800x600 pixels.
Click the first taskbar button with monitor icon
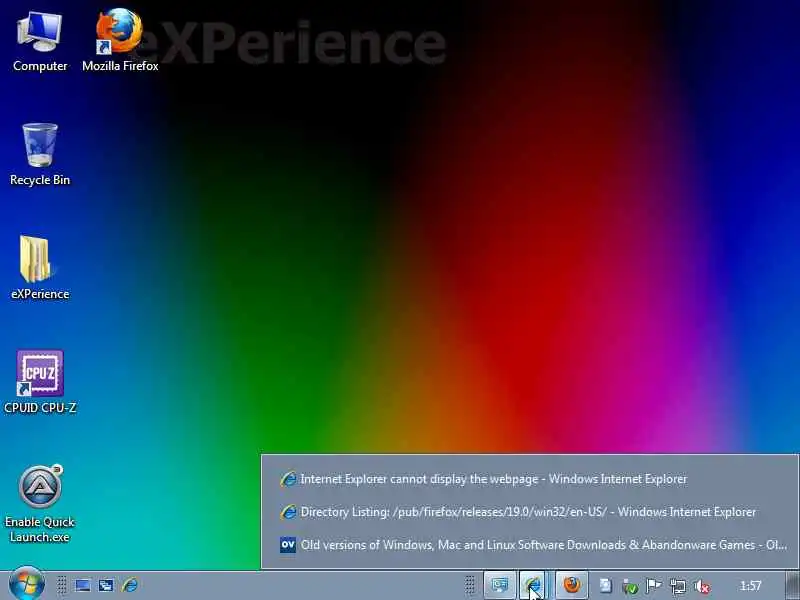click(499, 585)
